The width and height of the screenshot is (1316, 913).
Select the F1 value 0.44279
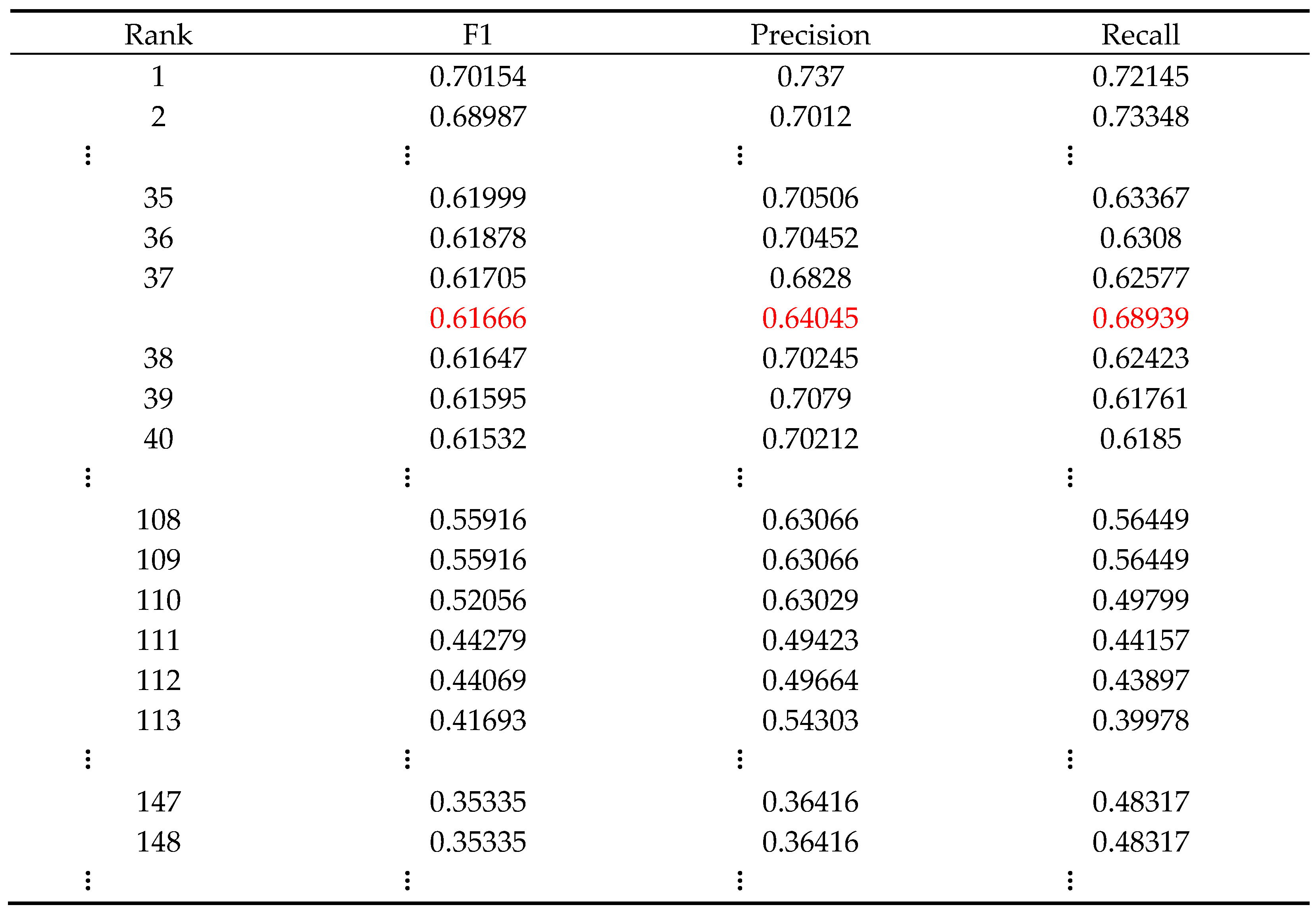[x=477, y=640]
